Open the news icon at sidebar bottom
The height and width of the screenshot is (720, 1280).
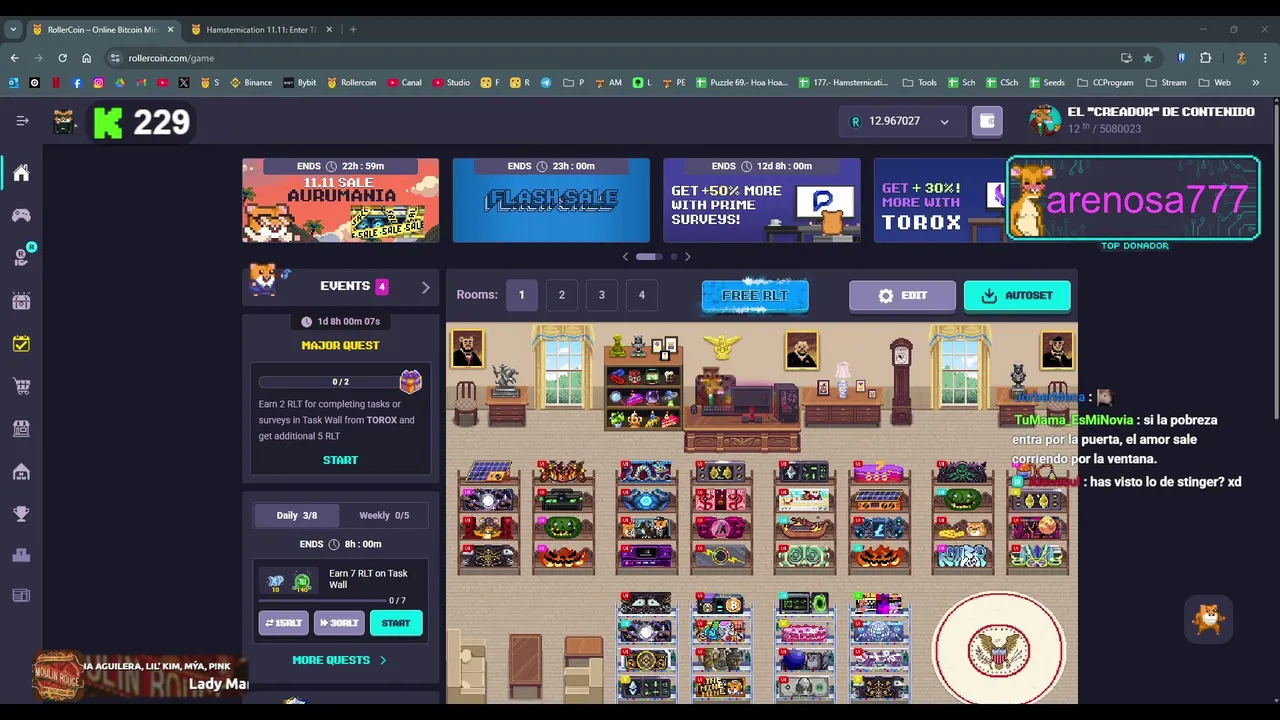point(21,596)
